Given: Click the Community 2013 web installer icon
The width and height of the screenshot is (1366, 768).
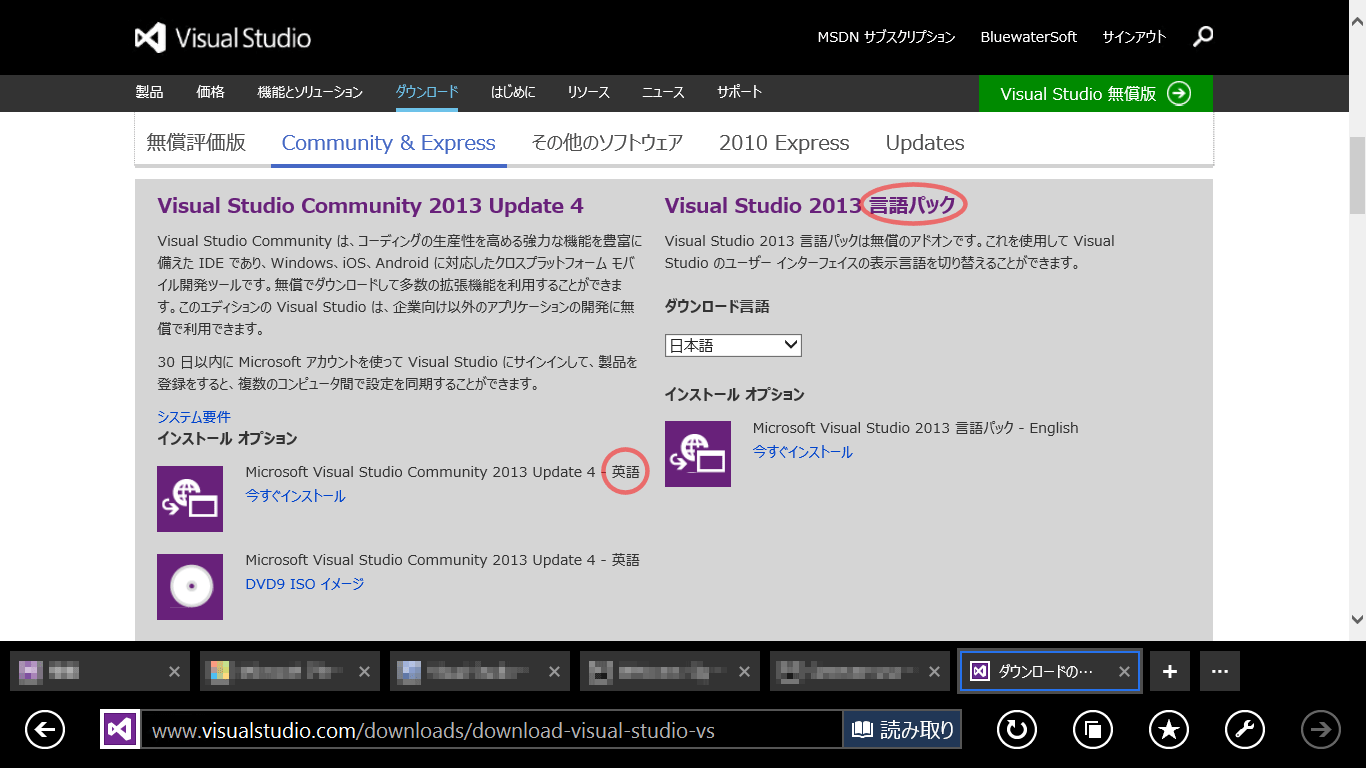Looking at the screenshot, I should tap(190, 498).
